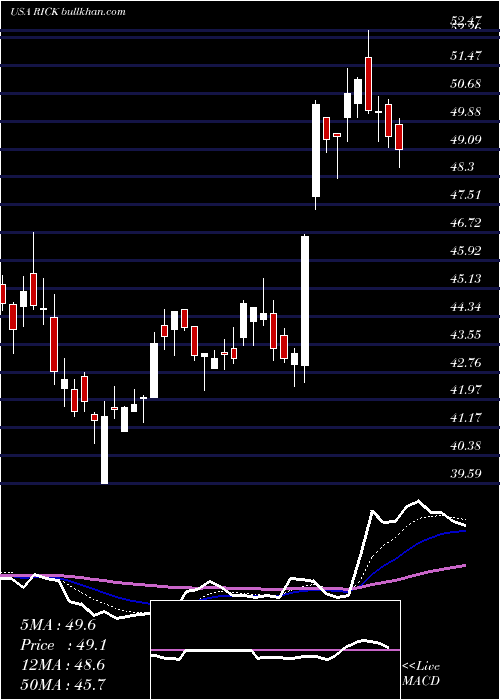Select the 45.13 price axis label

[x=467, y=279]
